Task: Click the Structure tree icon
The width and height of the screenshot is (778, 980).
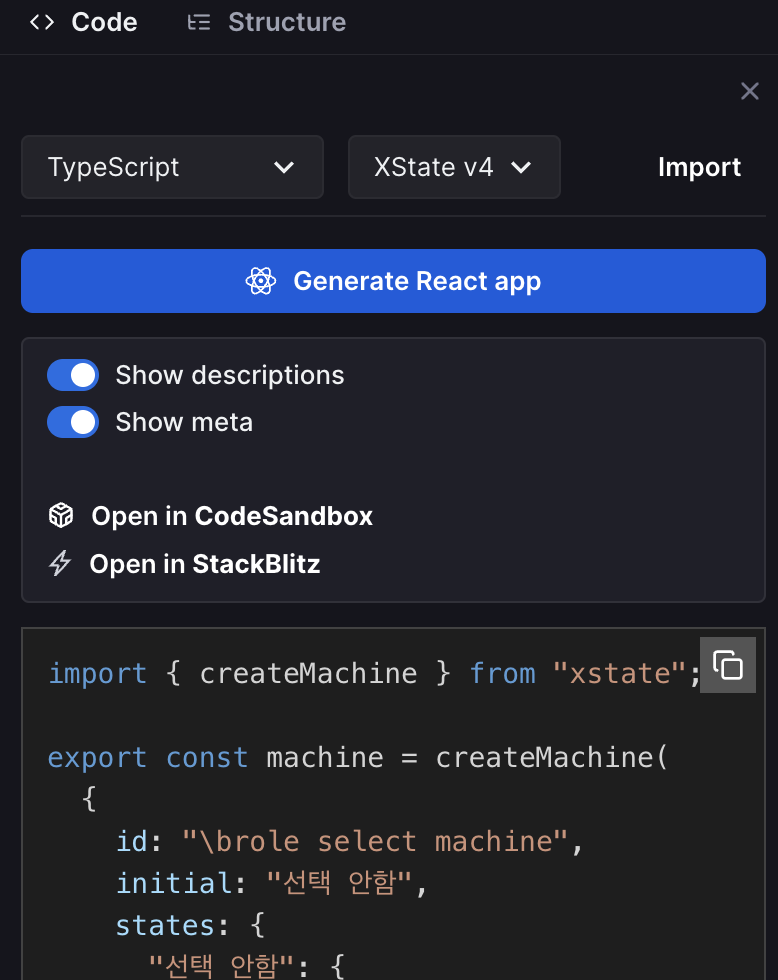Action: [x=199, y=22]
